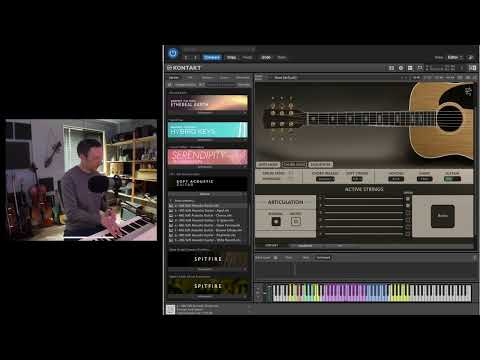
Task: Open the instrument wrench icon left of instrument name
Action: [259, 77]
